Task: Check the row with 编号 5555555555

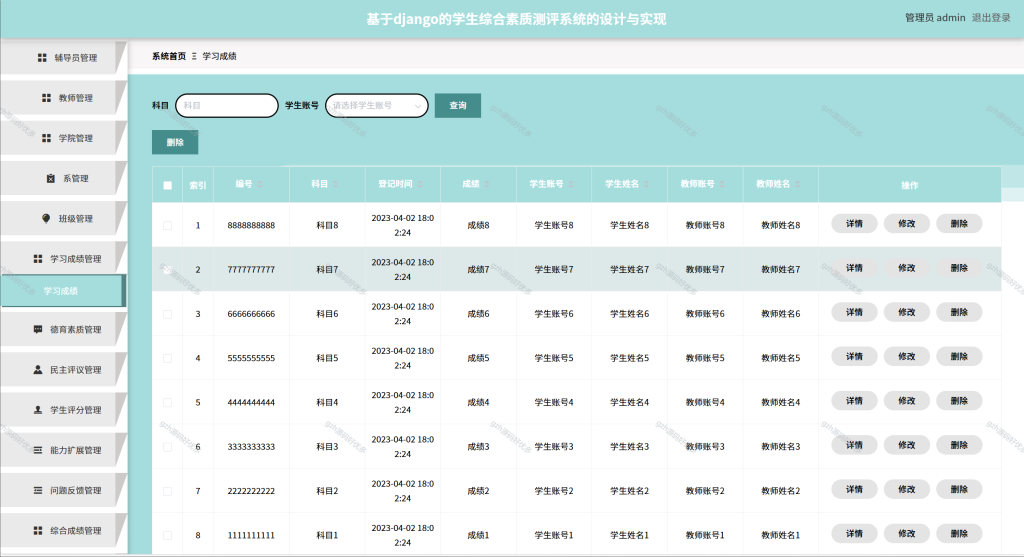Action: [x=168, y=358]
